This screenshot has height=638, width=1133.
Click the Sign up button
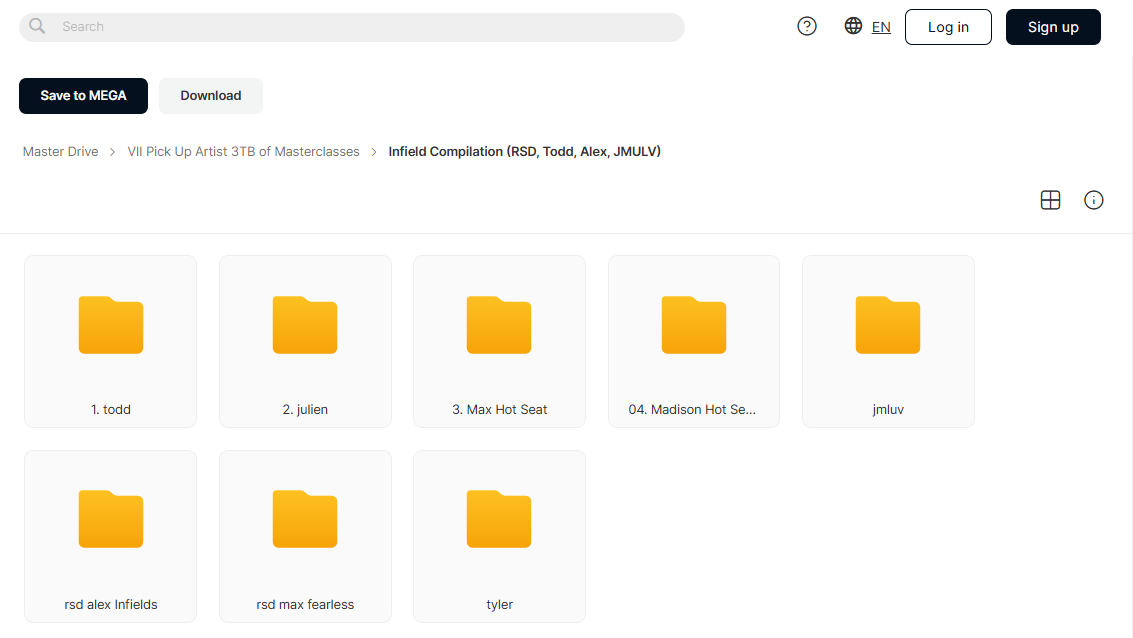point(1053,27)
